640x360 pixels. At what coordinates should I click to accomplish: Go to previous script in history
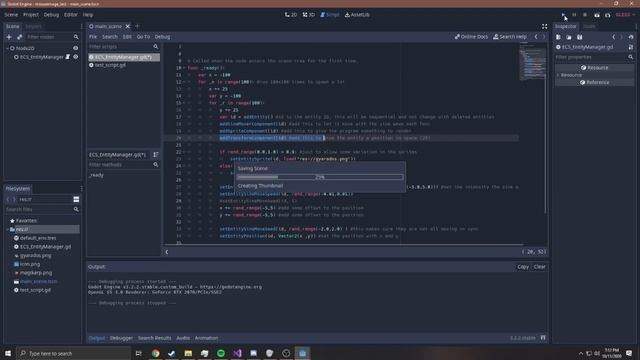click(x=536, y=37)
